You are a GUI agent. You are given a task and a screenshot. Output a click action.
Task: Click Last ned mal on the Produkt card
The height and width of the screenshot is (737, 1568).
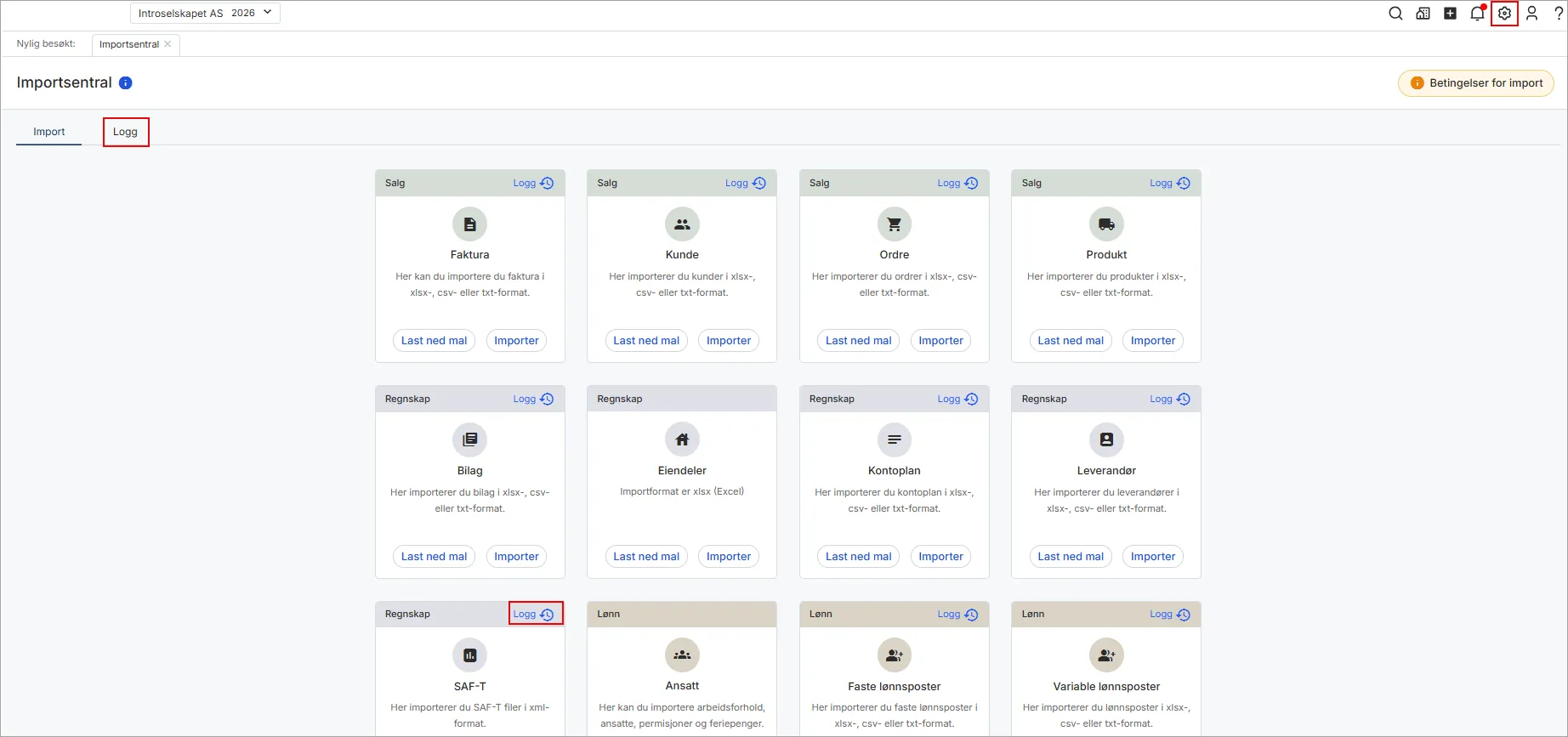click(x=1071, y=341)
